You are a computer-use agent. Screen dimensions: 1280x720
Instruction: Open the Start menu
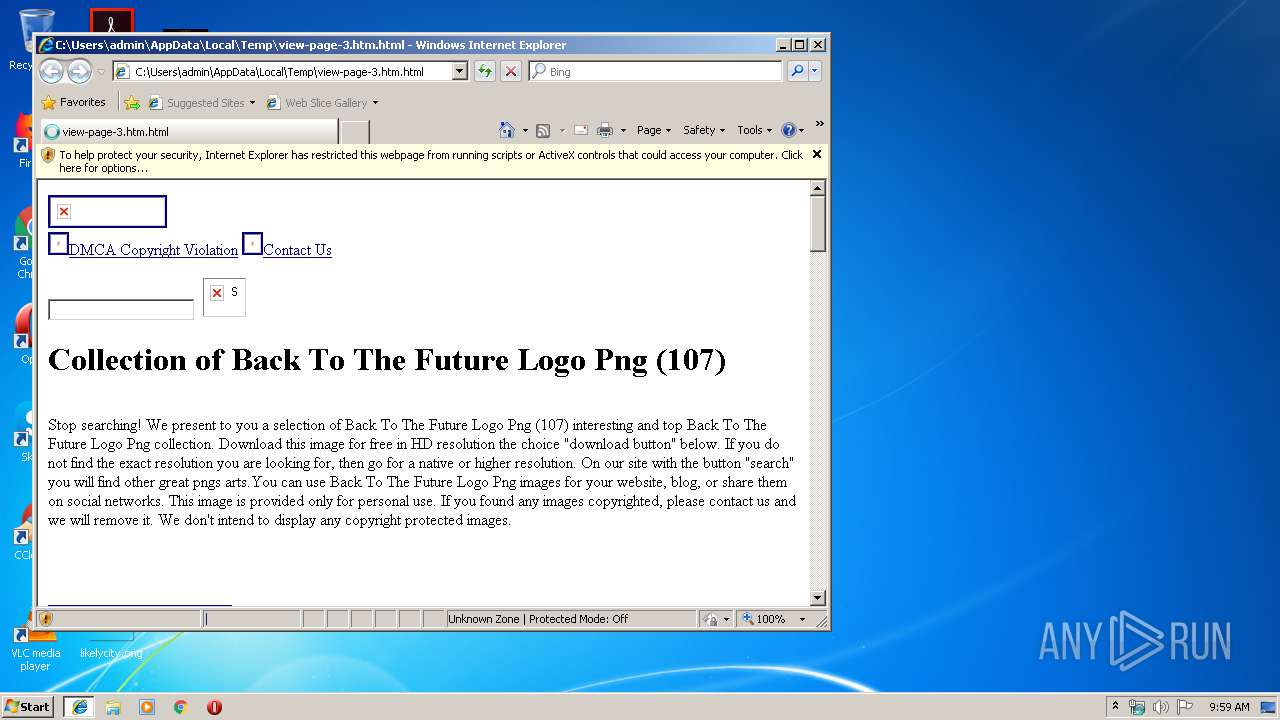28,706
